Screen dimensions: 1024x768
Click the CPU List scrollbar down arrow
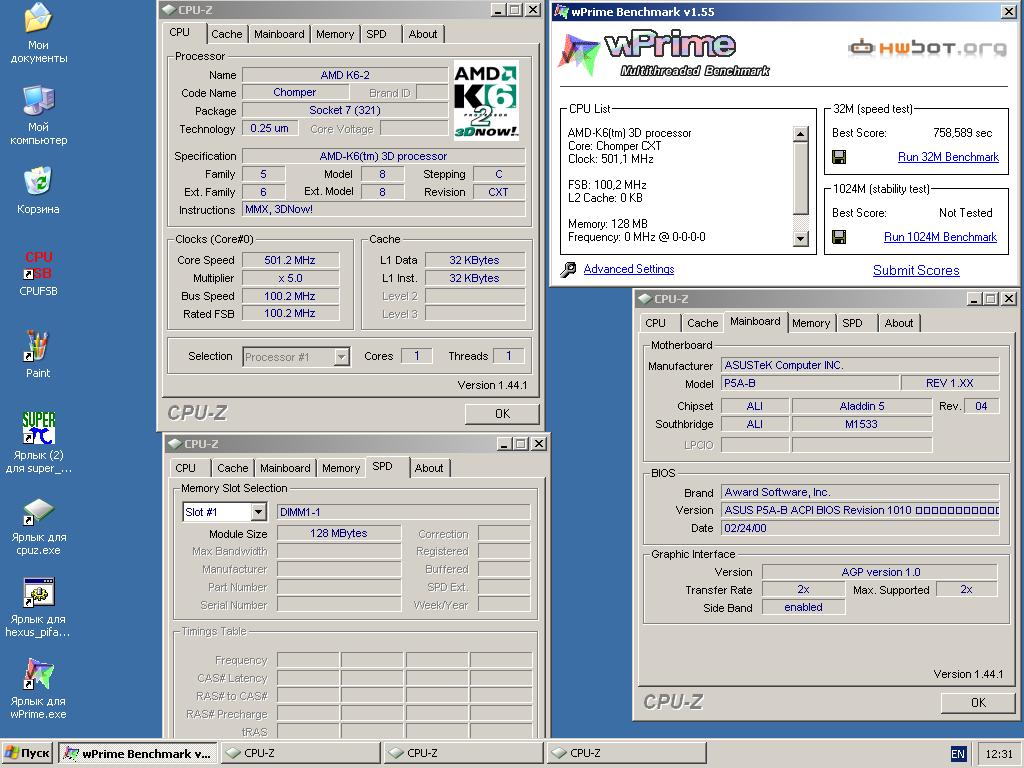801,239
